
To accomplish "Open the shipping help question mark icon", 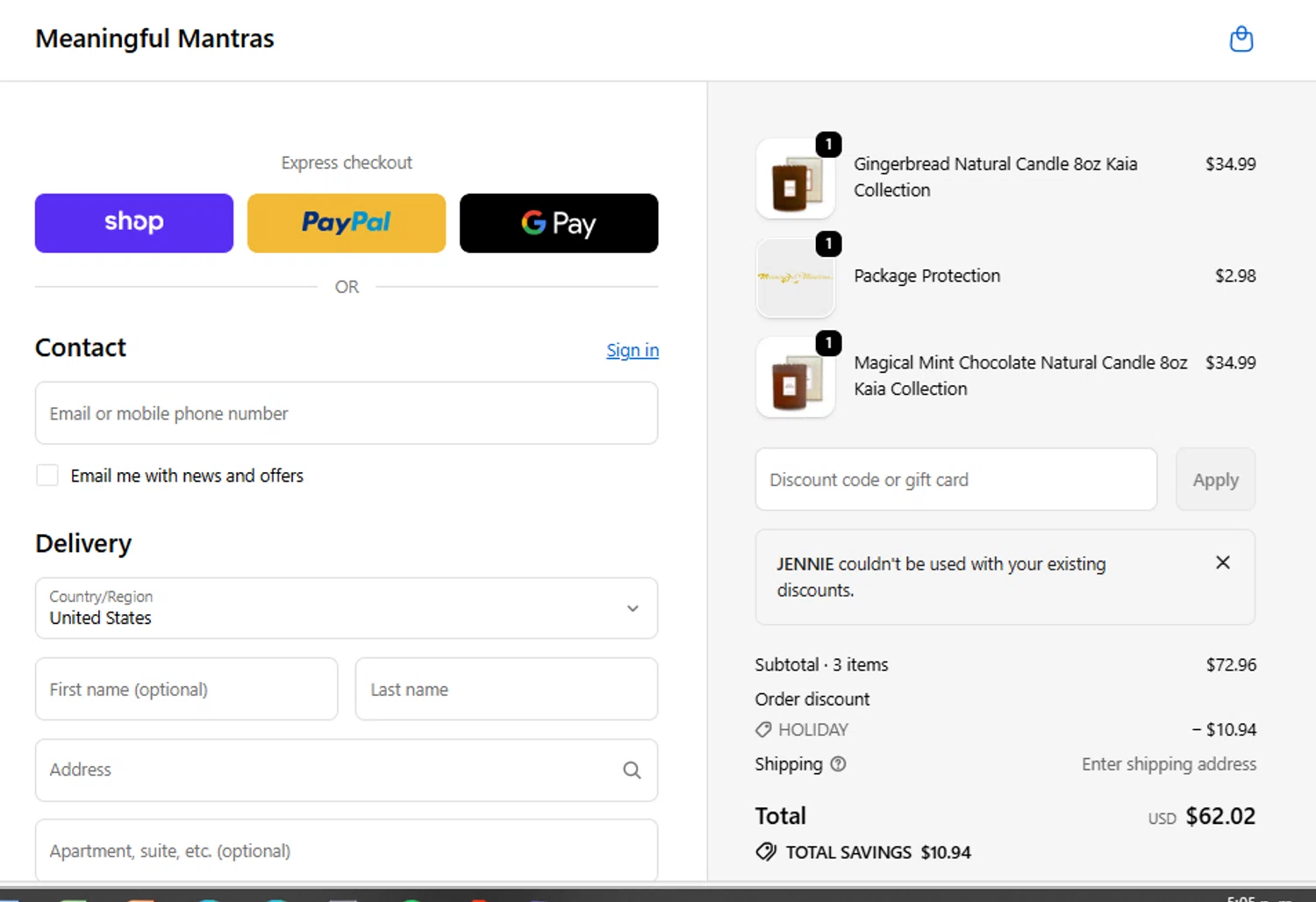I will pyautogui.click(x=838, y=764).
